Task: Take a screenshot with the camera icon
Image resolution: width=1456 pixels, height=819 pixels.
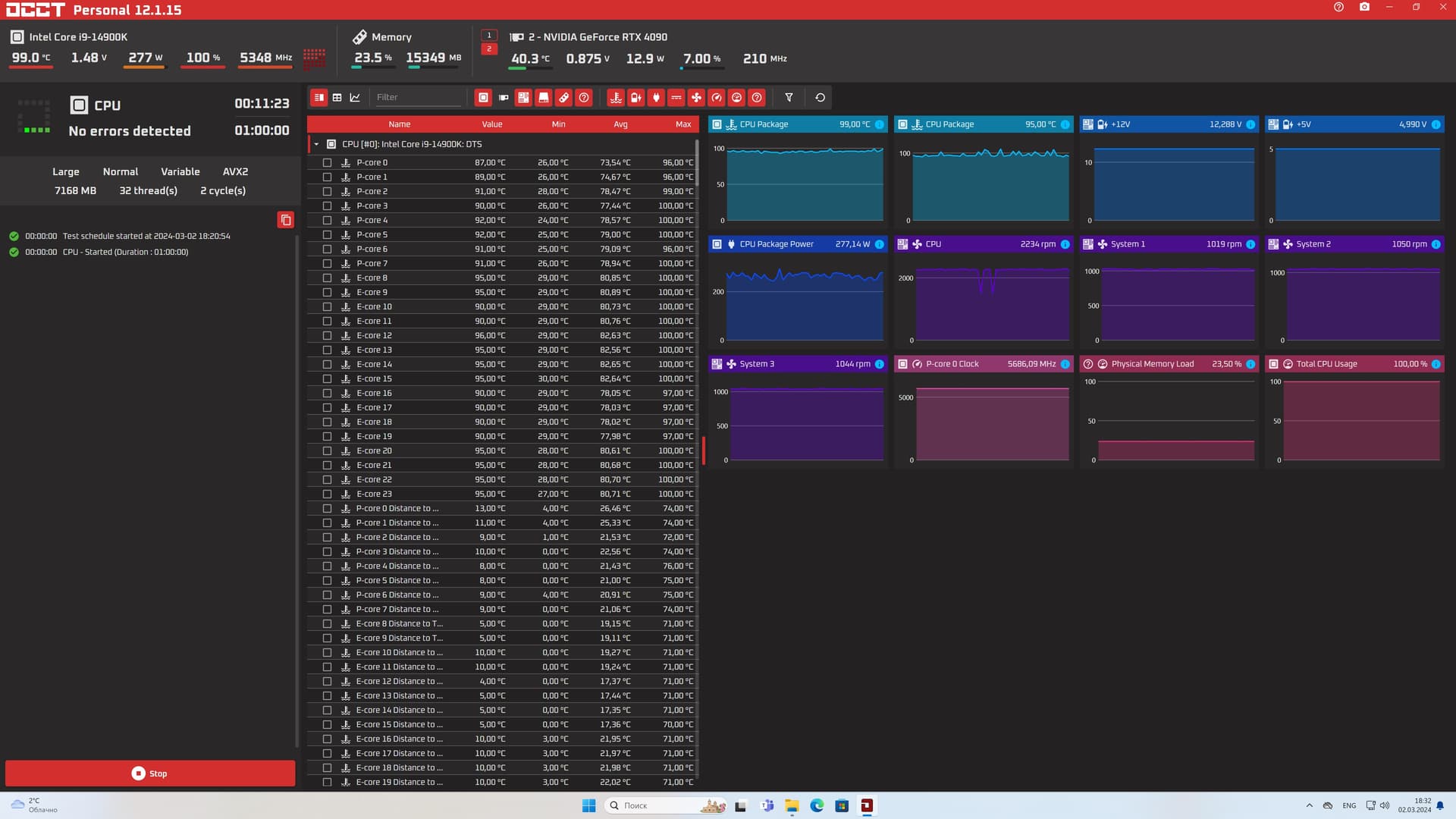Action: pos(1364,7)
